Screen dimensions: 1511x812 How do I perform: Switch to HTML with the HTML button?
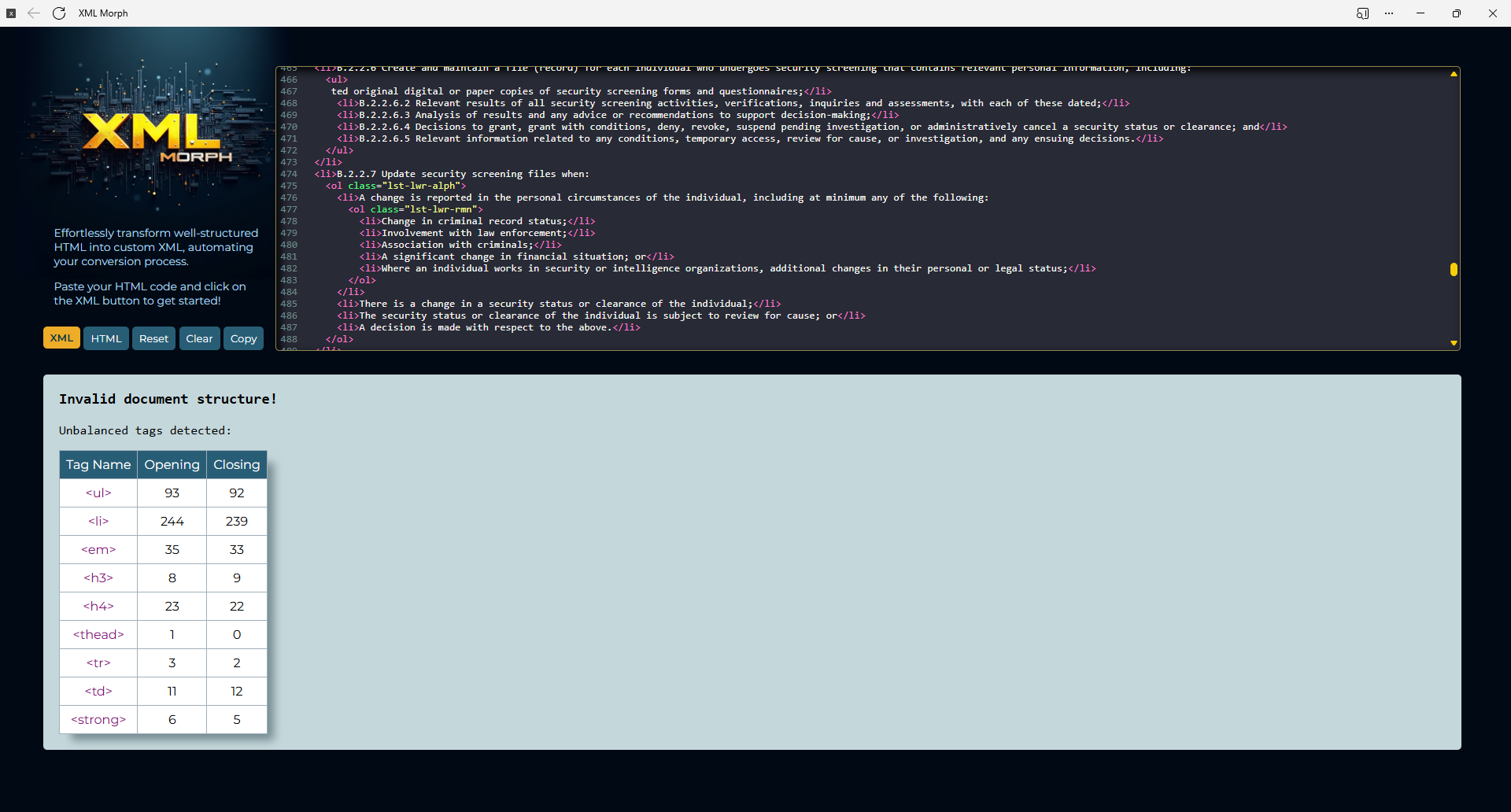point(106,338)
